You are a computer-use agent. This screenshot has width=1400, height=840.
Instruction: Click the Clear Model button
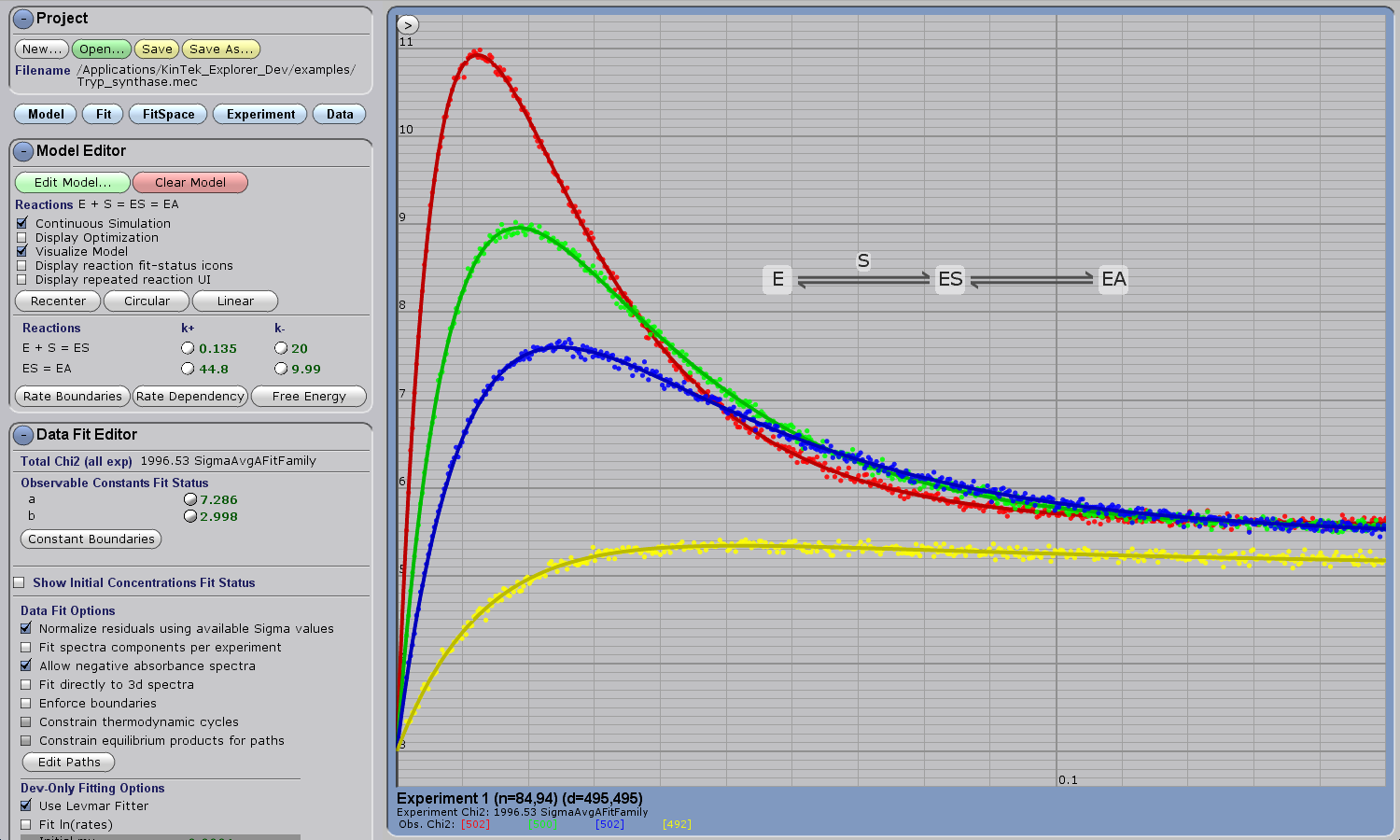pos(189,182)
